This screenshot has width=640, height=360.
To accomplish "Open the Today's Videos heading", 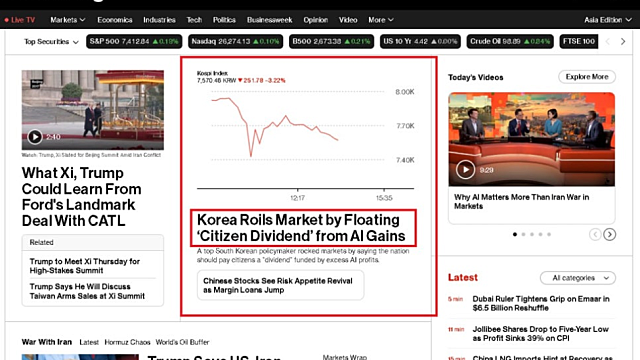I will [x=476, y=77].
